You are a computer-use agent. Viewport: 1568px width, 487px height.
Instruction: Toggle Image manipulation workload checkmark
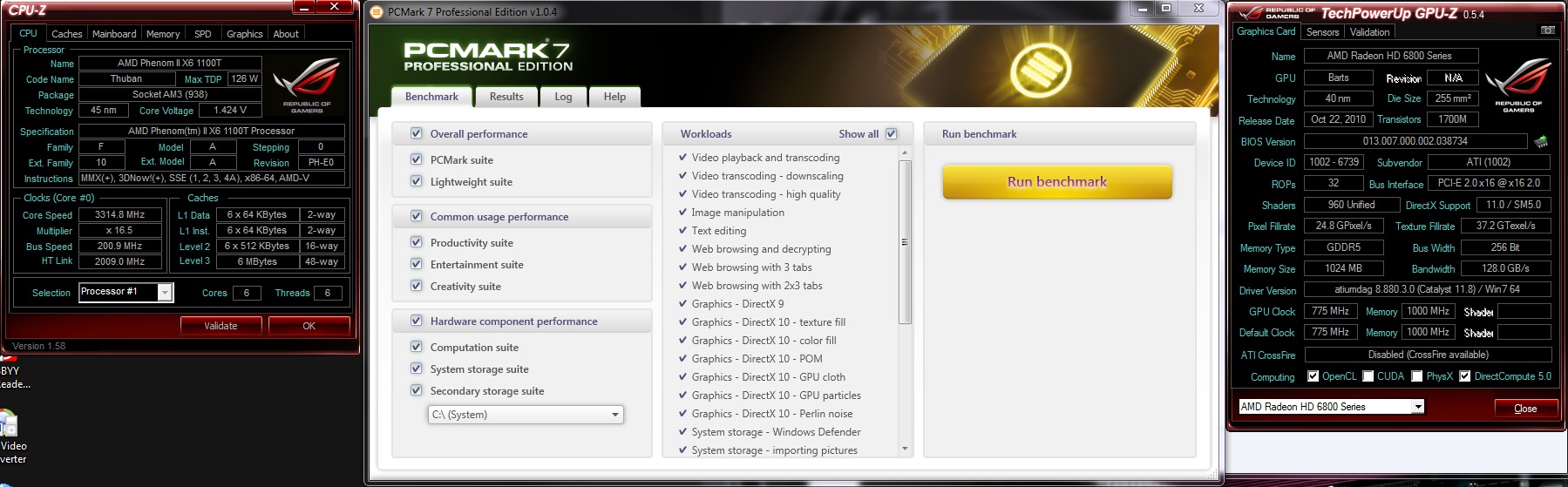682,213
